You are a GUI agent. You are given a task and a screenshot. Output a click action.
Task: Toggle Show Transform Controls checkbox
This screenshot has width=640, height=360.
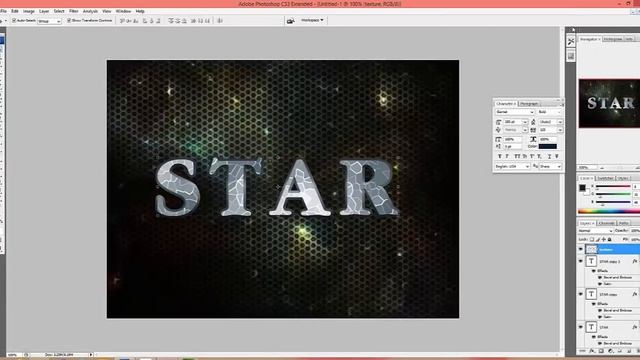coord(69,20)
